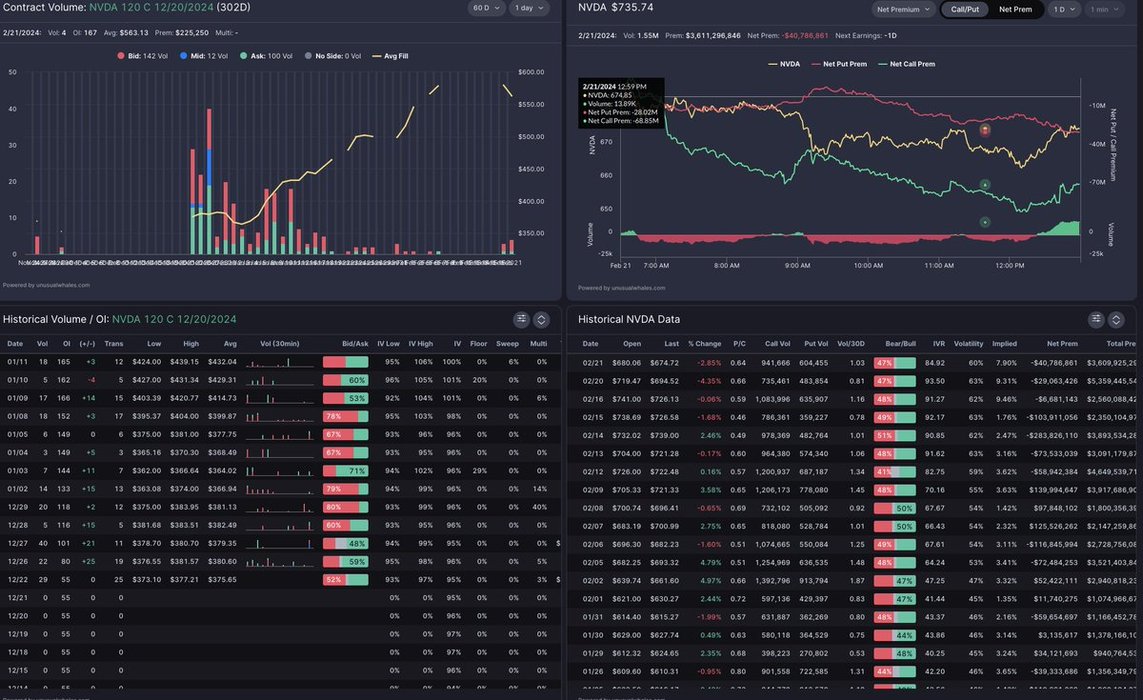Switch to the Call/Put view
Image resolution: width=1143 pixels, height=700 pixels.
click(964, 9)
